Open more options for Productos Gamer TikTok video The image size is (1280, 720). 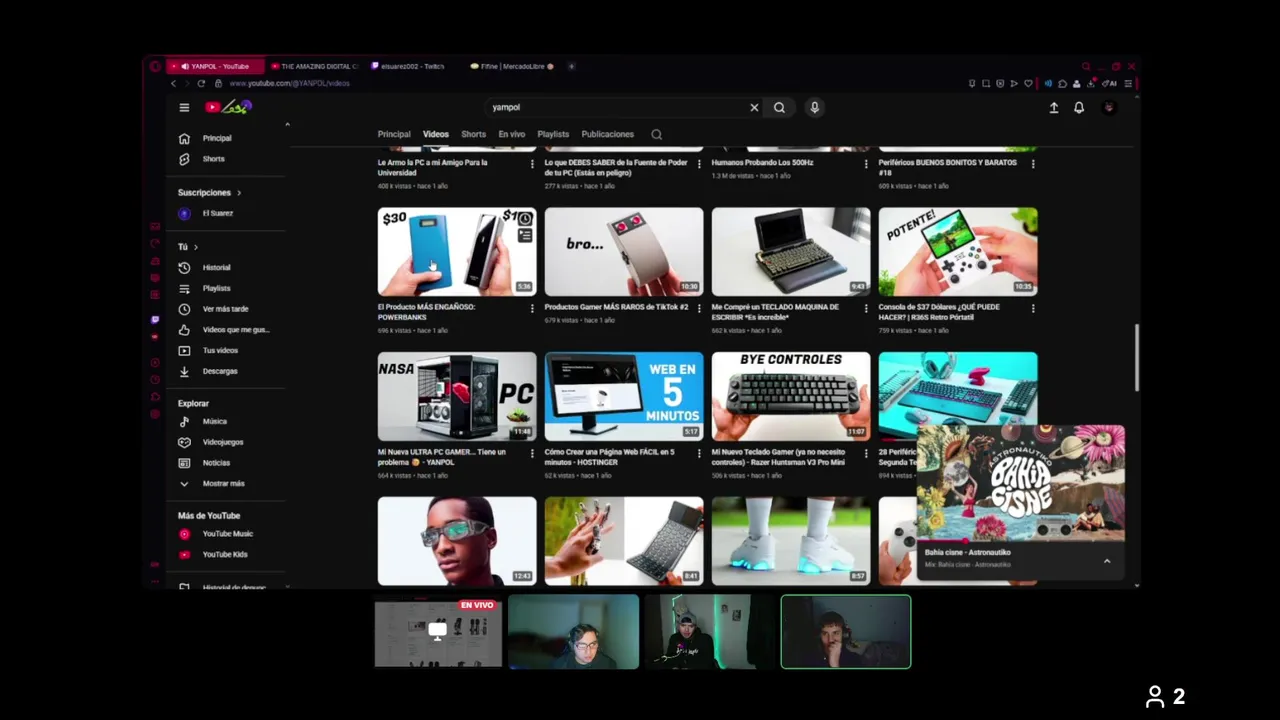[x=699, y=308]
